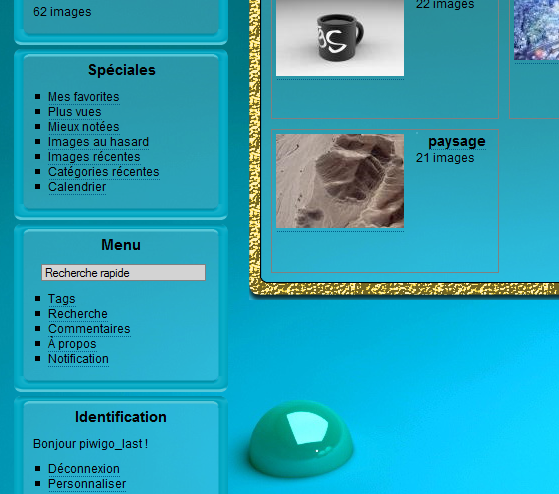
Task: View Images récentes
Action: click(94, 157)
